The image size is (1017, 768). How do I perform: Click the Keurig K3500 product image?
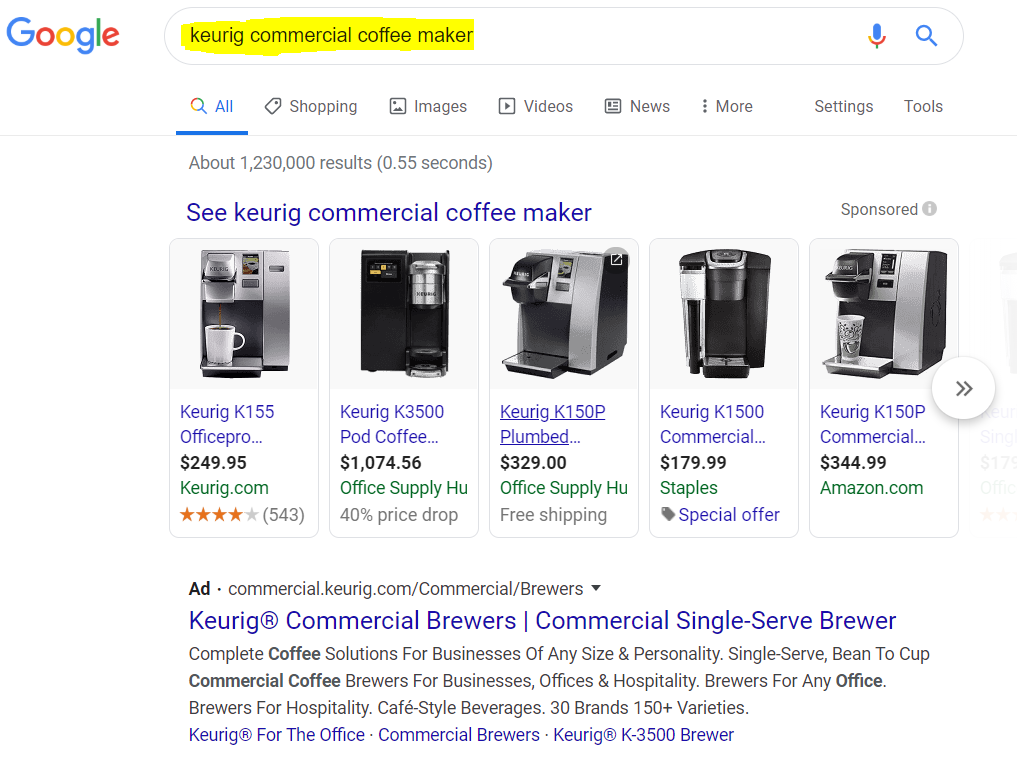coord(404,314)
